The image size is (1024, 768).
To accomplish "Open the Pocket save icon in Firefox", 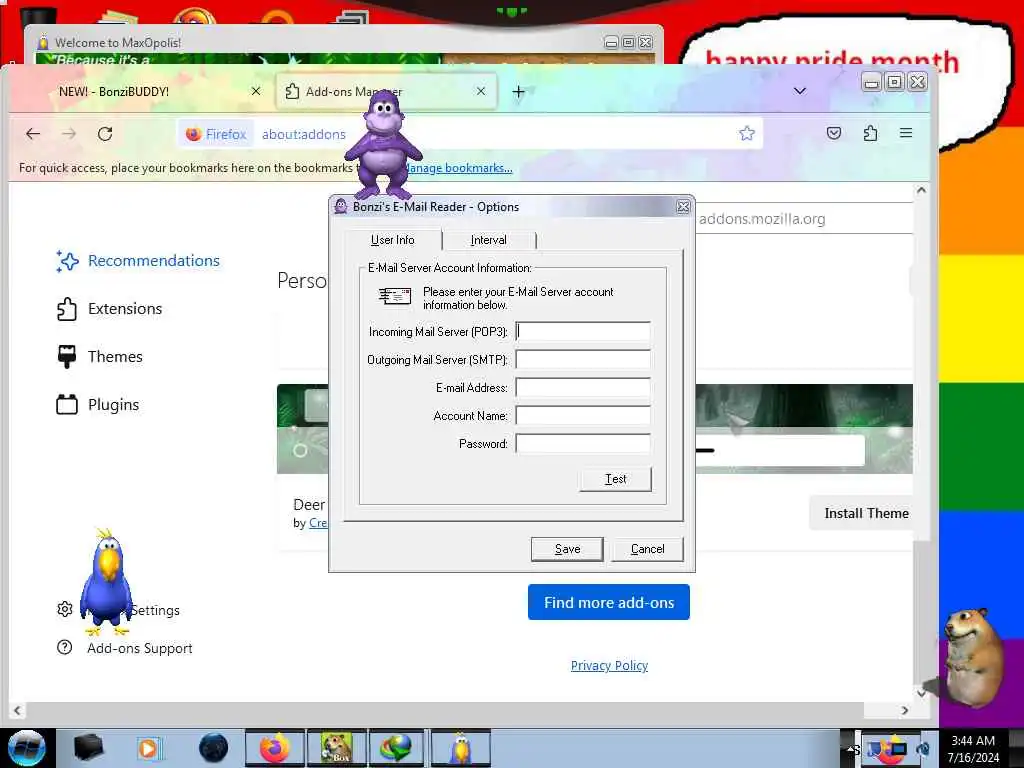I will (834, 133).
